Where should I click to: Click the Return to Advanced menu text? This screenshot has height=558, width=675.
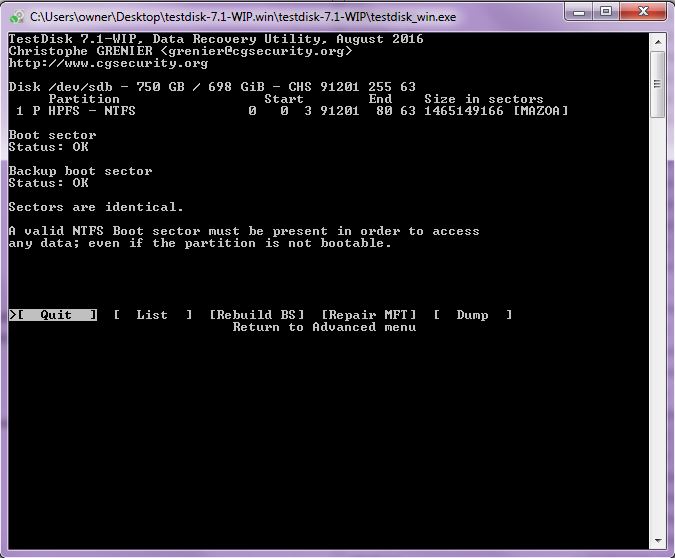(324, 327)
